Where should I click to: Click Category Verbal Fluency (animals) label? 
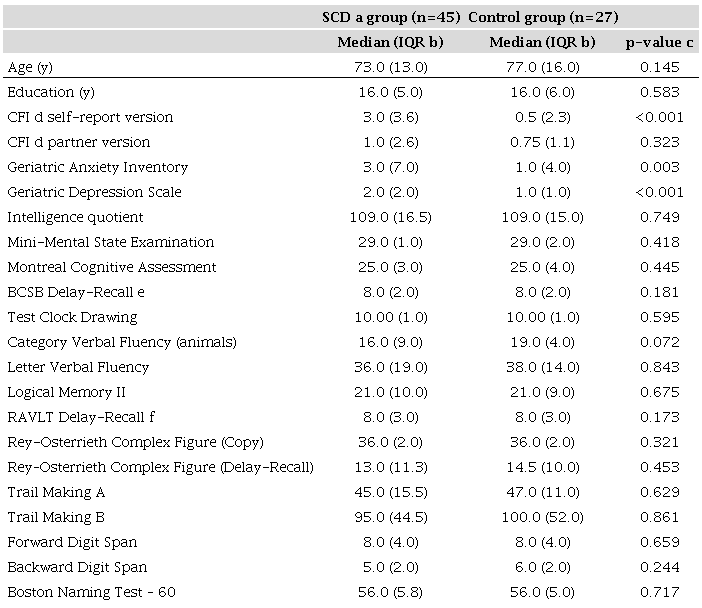(x=122, y=342)
